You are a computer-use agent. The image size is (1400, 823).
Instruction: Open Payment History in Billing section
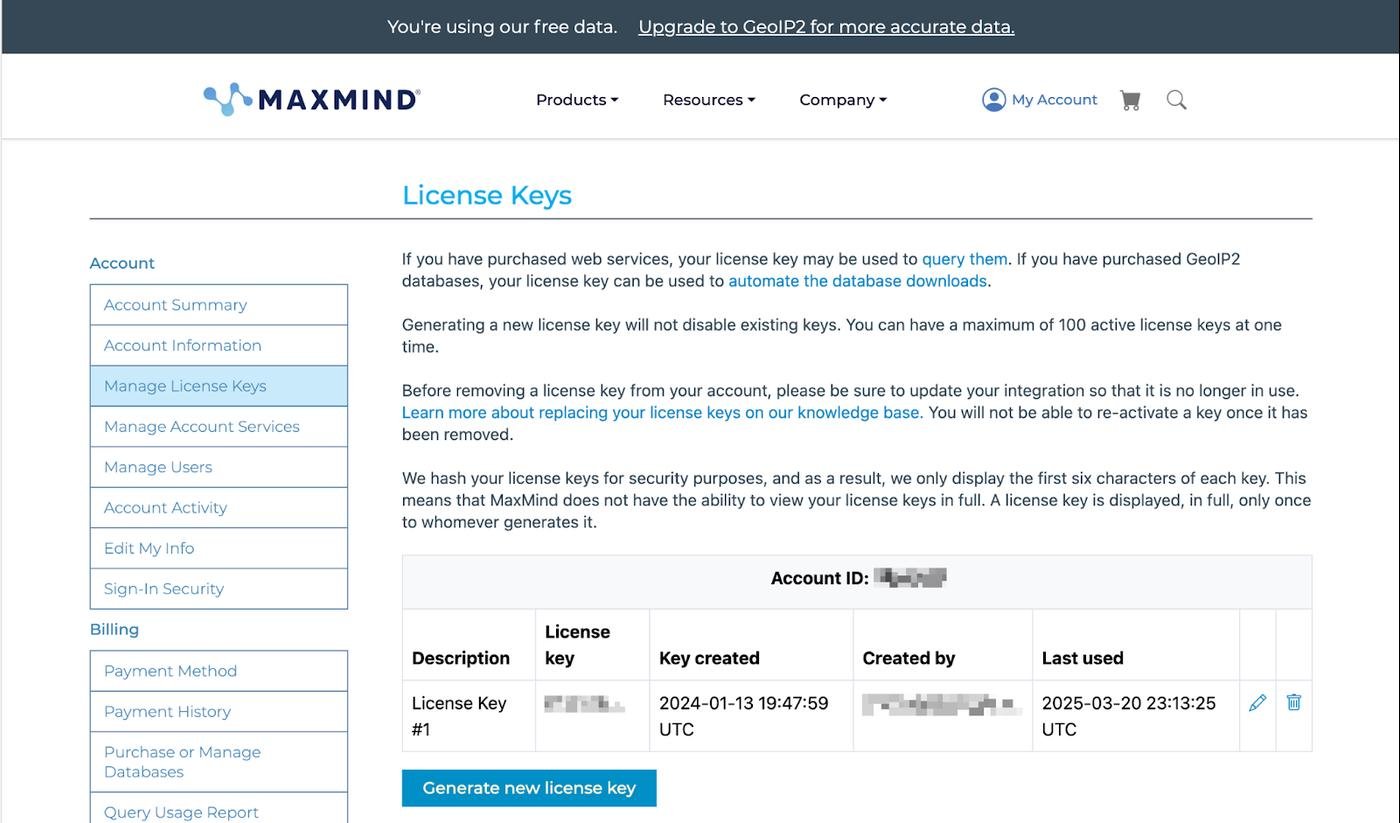(219, 712)
